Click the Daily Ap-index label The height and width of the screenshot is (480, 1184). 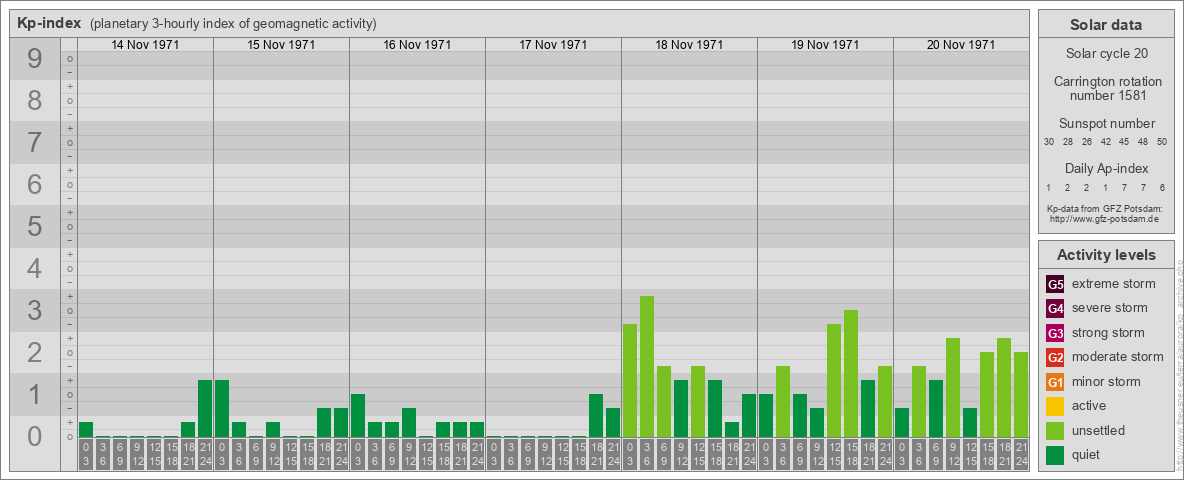pos(1106,168)
